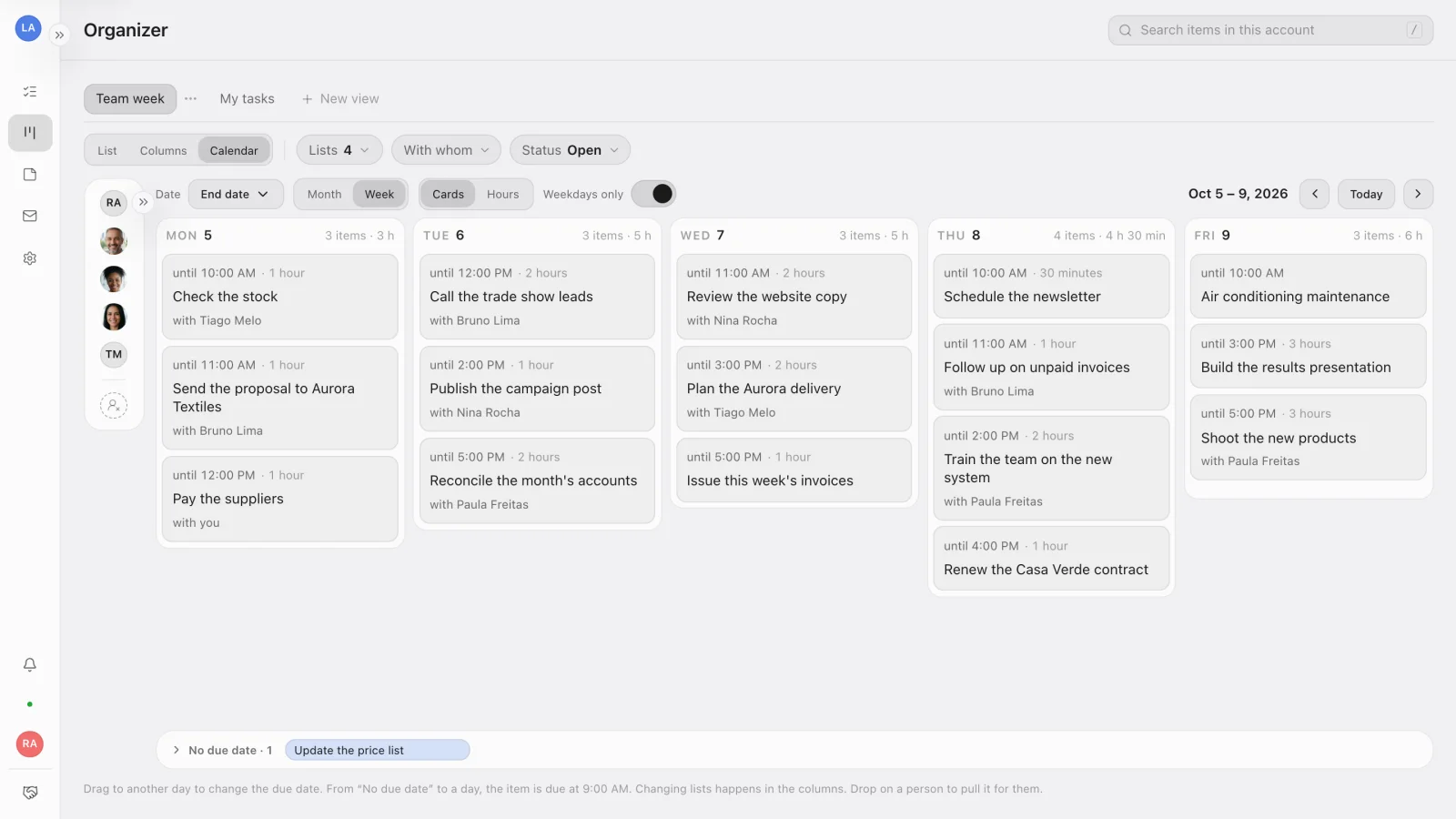Viewport: 1456px width, 819px height.
Task: Open the Status Open filter dropdown
Action: pyautogui.click(x=570, y=150)
